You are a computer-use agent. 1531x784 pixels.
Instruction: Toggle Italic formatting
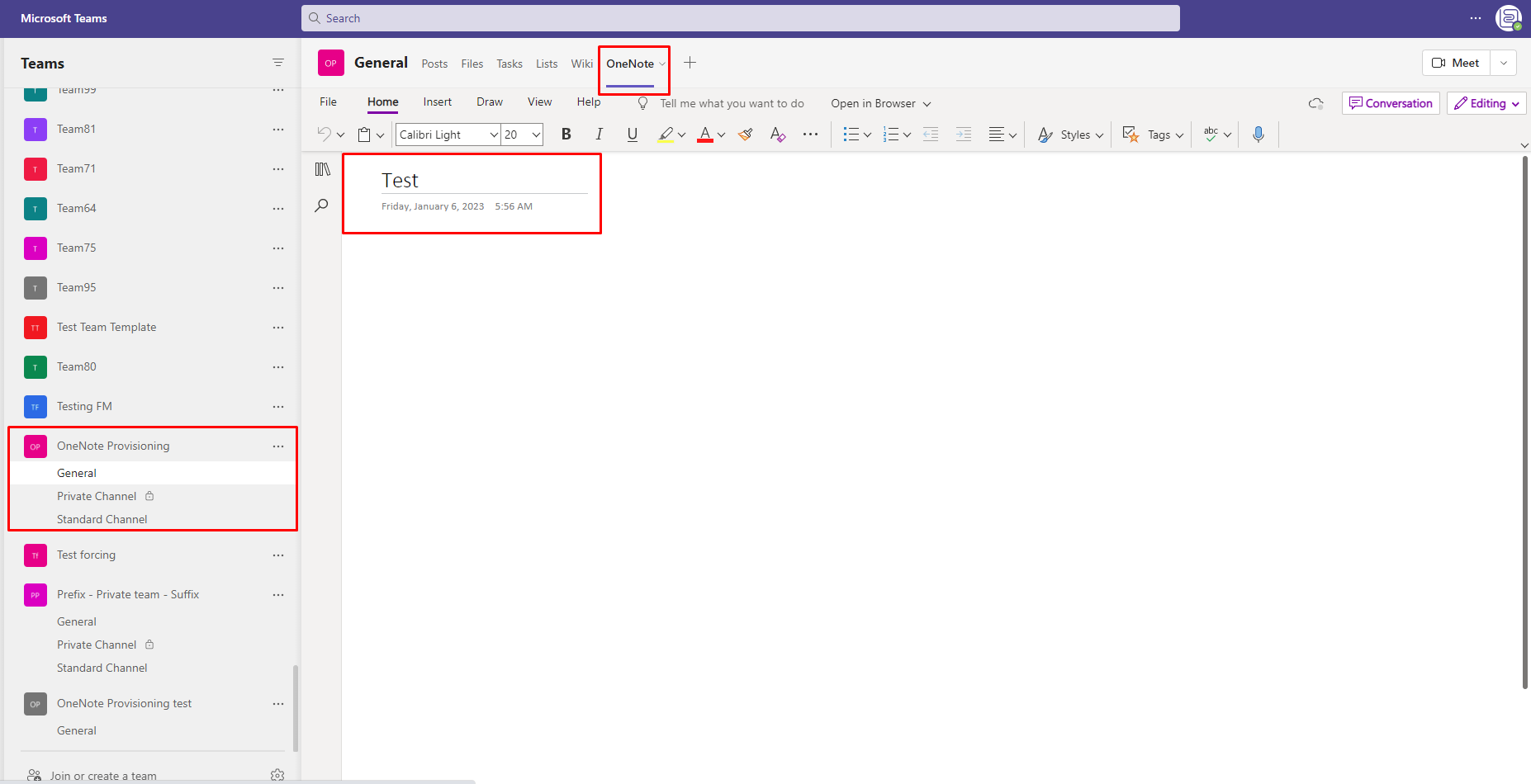(x=600, y=135)
